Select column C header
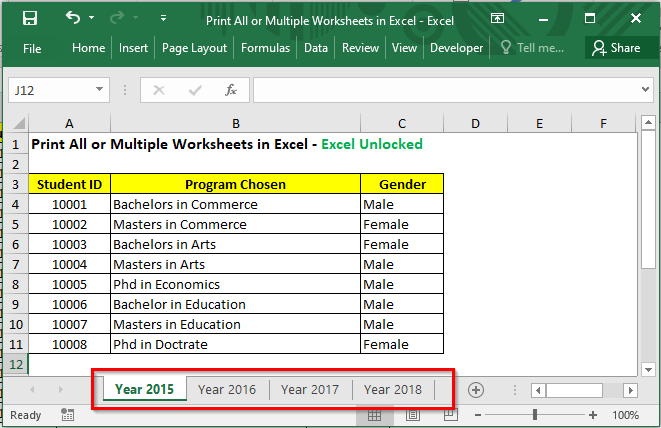This screenshot has height=428, width=661. coord(402,124)
